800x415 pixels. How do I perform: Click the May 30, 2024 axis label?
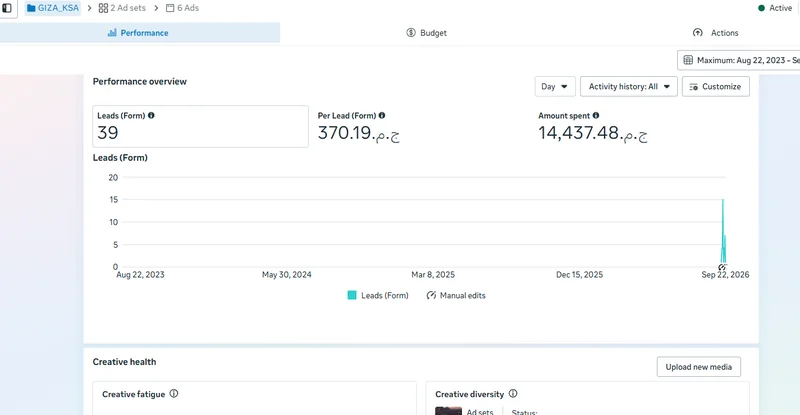coord(287,275)
